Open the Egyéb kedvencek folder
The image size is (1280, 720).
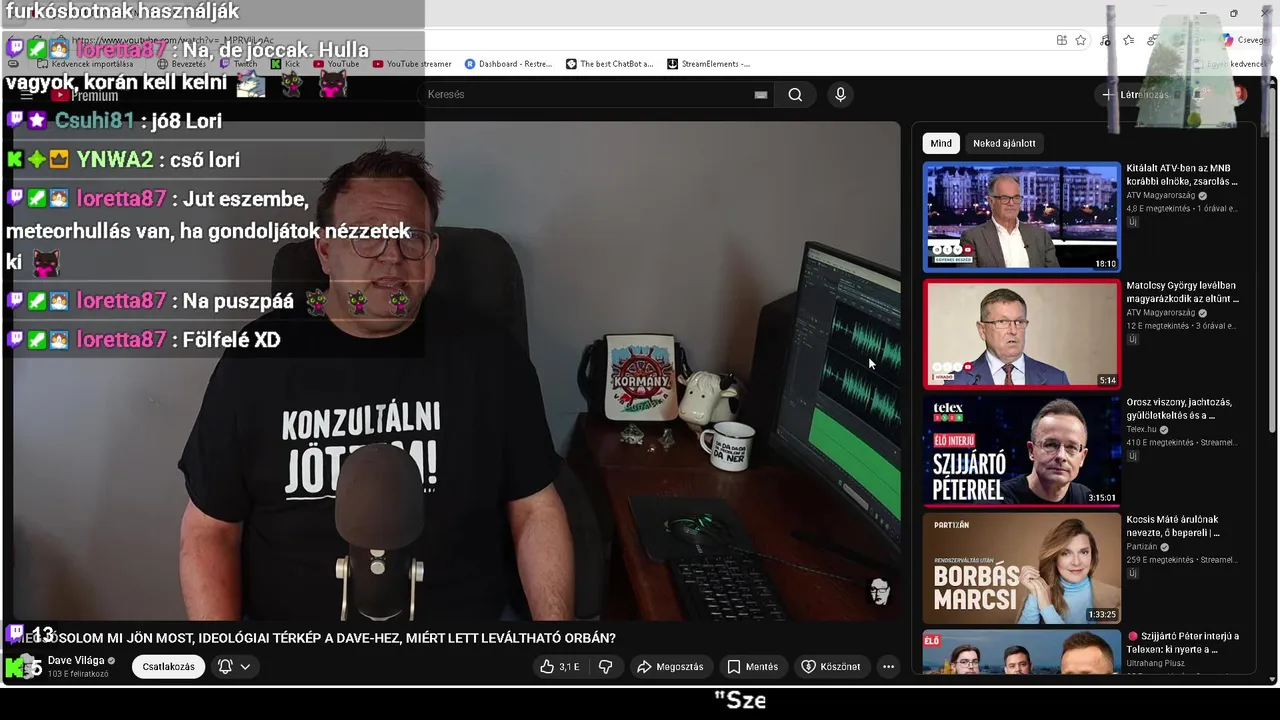pos(1230,64)
